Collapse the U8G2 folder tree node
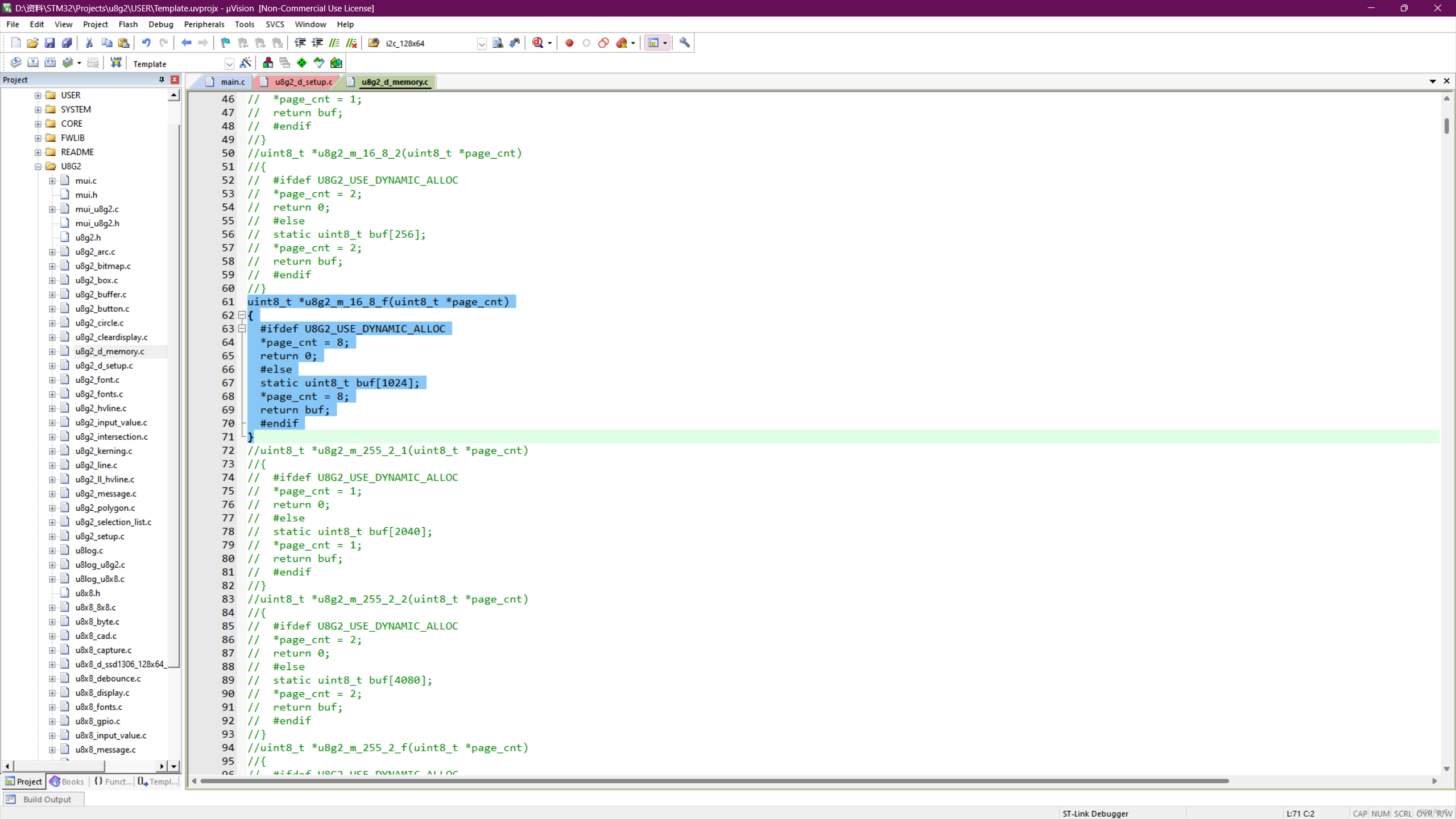 click(x=38, y=166)
